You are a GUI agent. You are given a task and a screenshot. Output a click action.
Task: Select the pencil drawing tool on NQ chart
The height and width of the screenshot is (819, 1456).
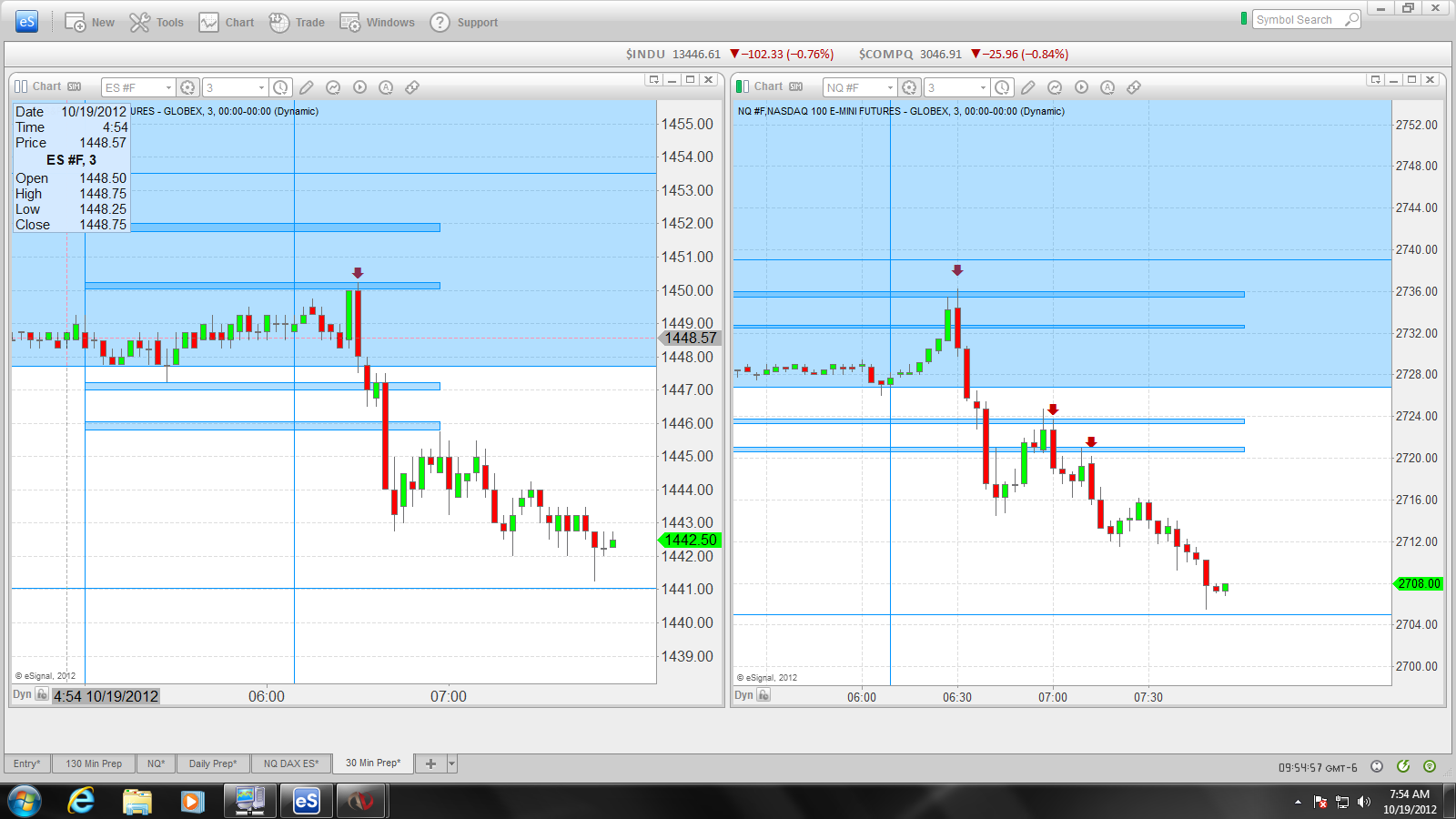coord(1028,87)
